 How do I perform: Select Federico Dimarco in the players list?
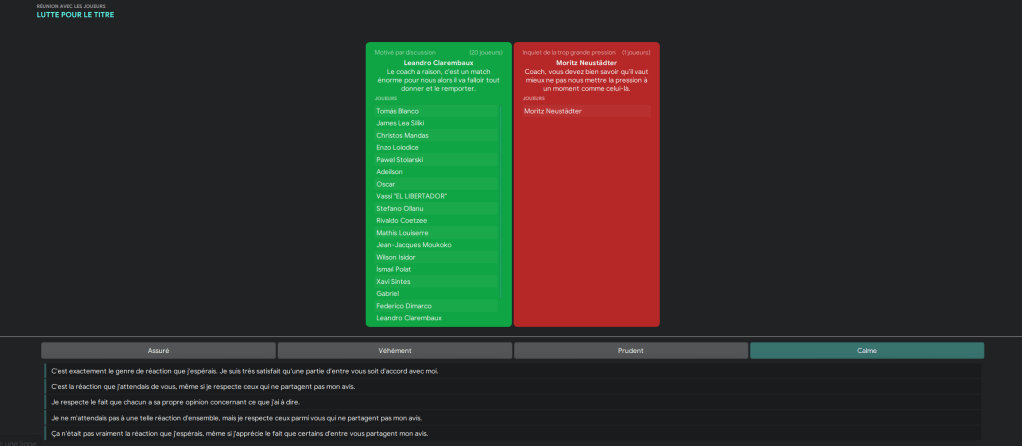click(404, 306)
